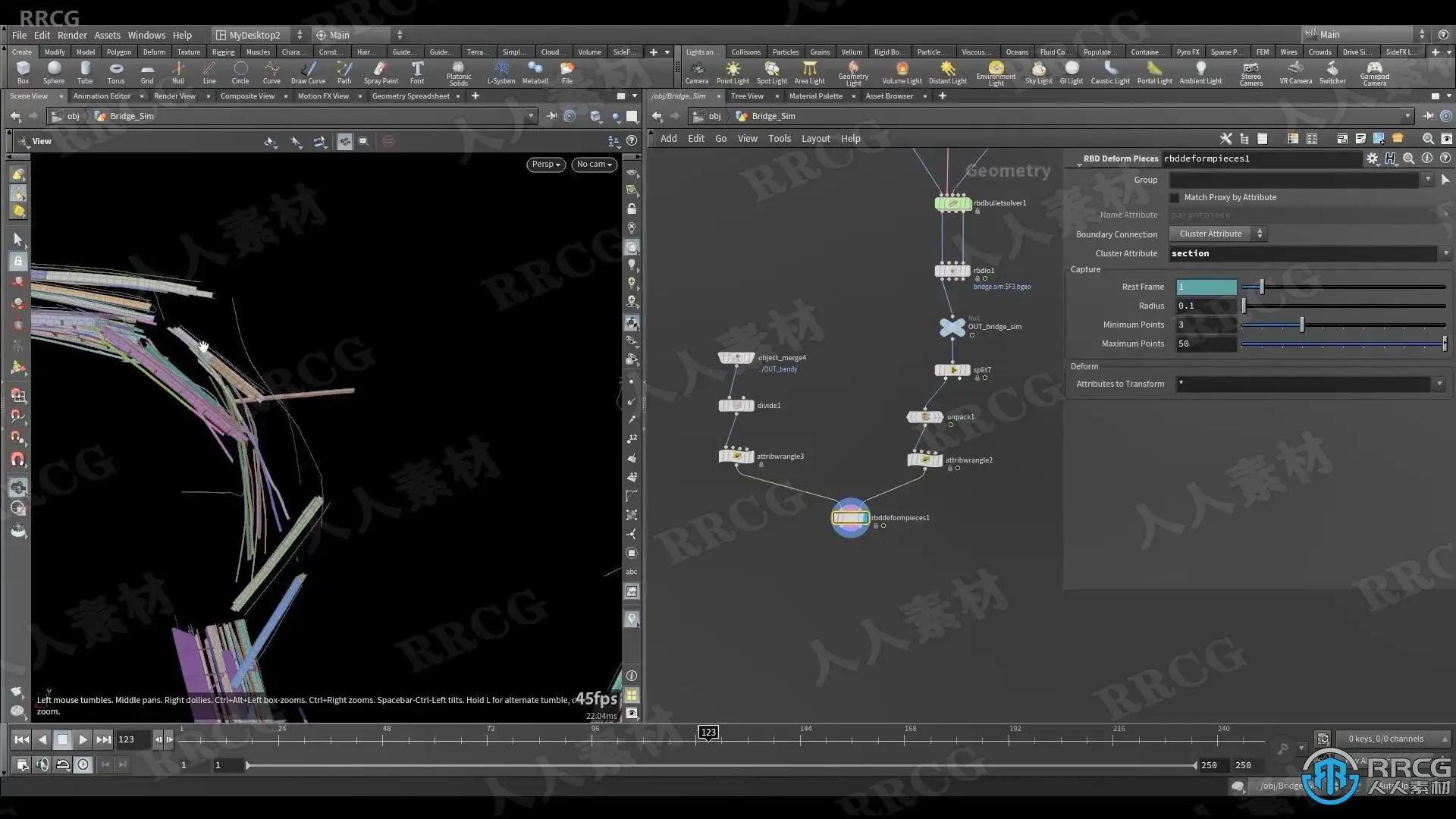The height and width of the screenshot is (819, 1456).
Task: Expand the No cam camera dropdown
Action: pyautogui.click(x=594, y=165)
